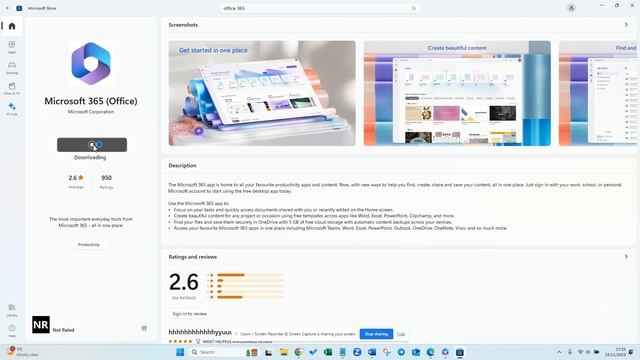Show hidden system tray icons

(x=559, y=352)
